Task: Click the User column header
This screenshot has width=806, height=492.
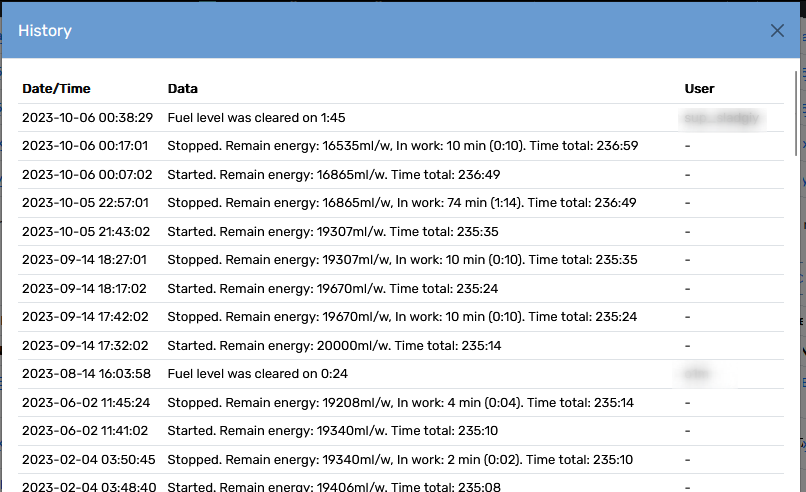Action: [699, 88]
